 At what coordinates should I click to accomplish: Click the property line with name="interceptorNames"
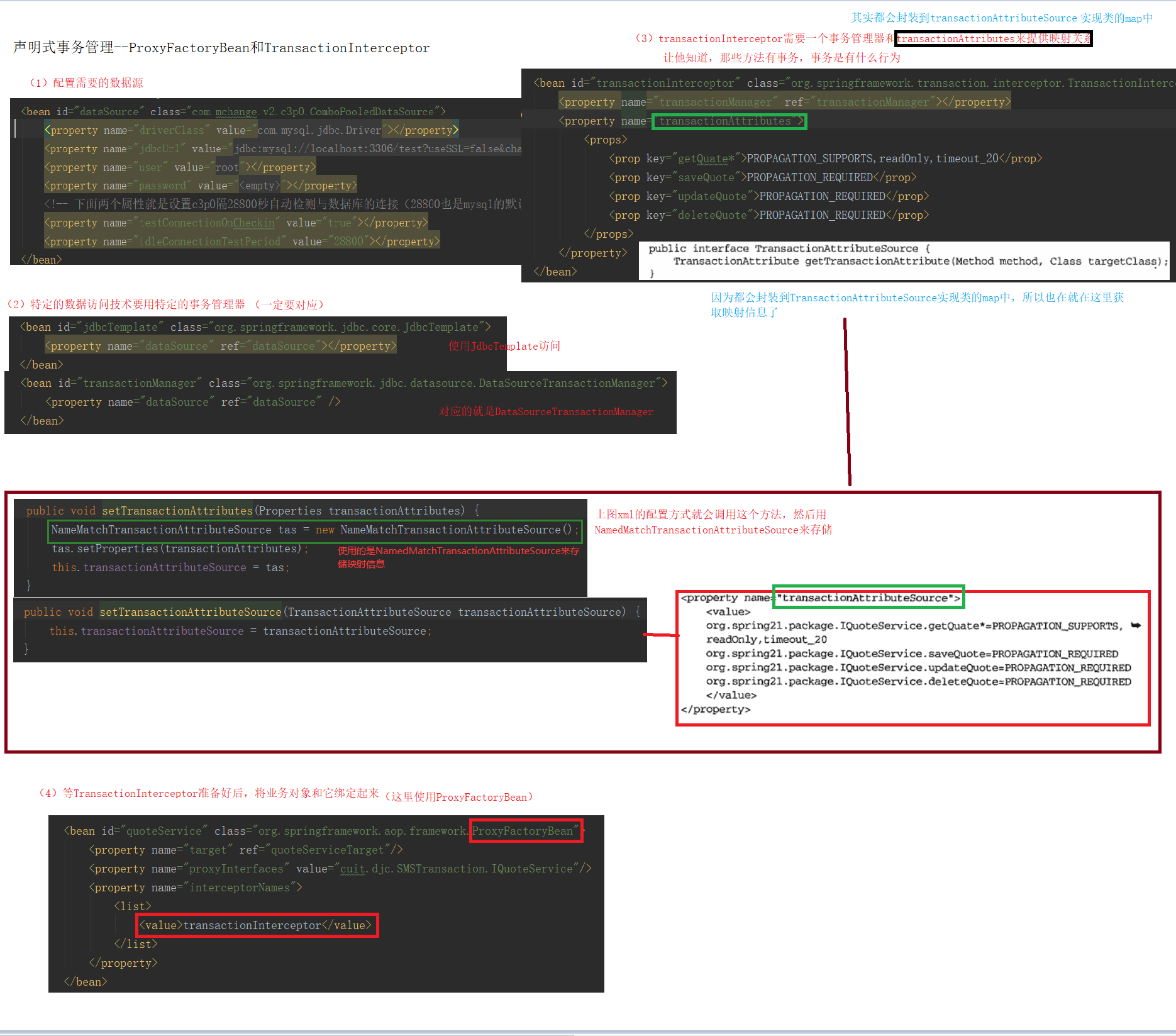click(196, 888)
